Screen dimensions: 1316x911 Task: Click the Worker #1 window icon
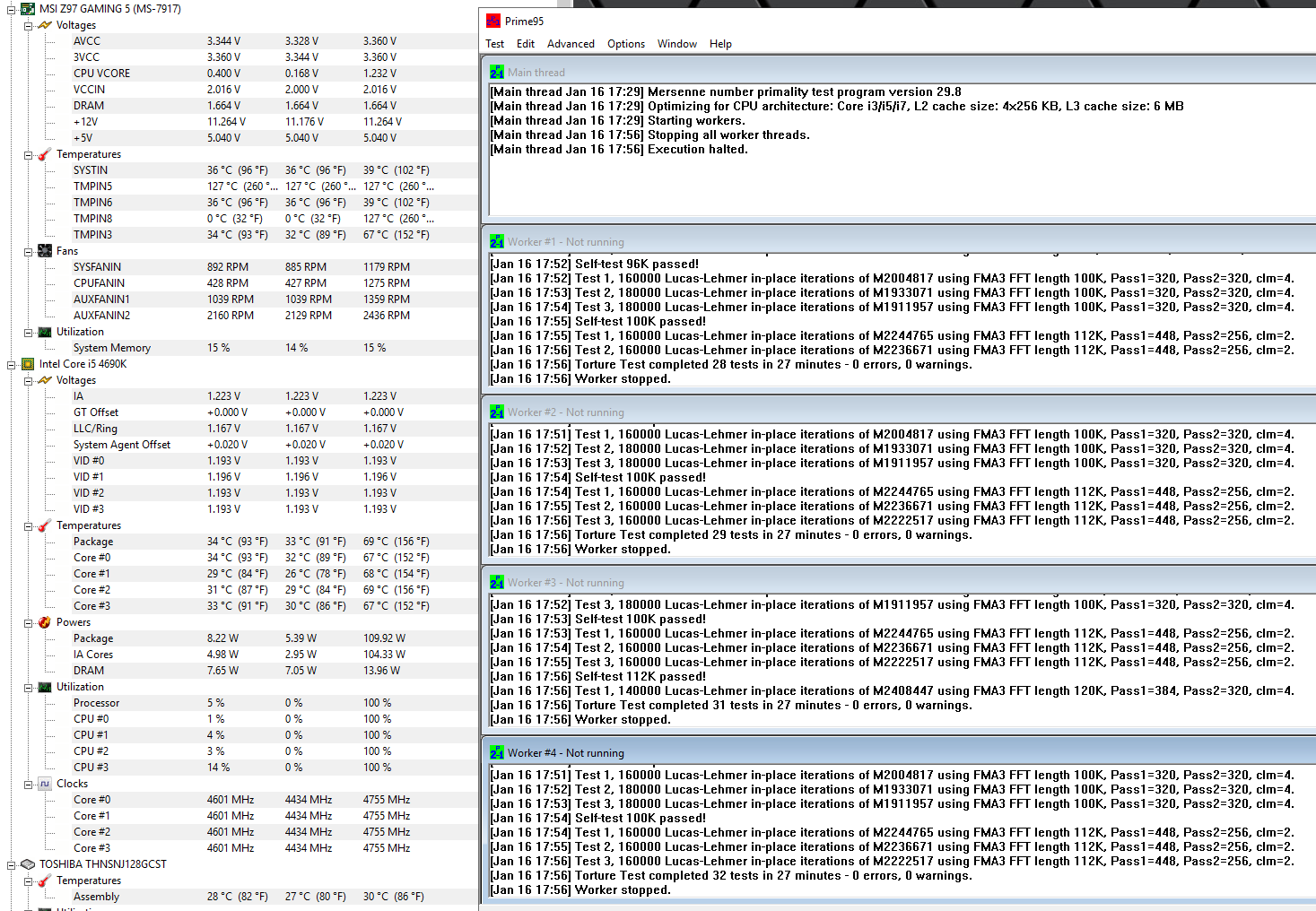[497, 242]
